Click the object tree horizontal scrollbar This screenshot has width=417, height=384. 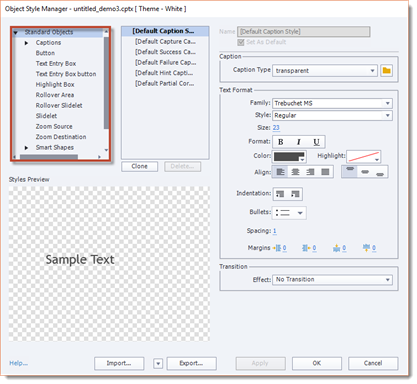[49, 157]
